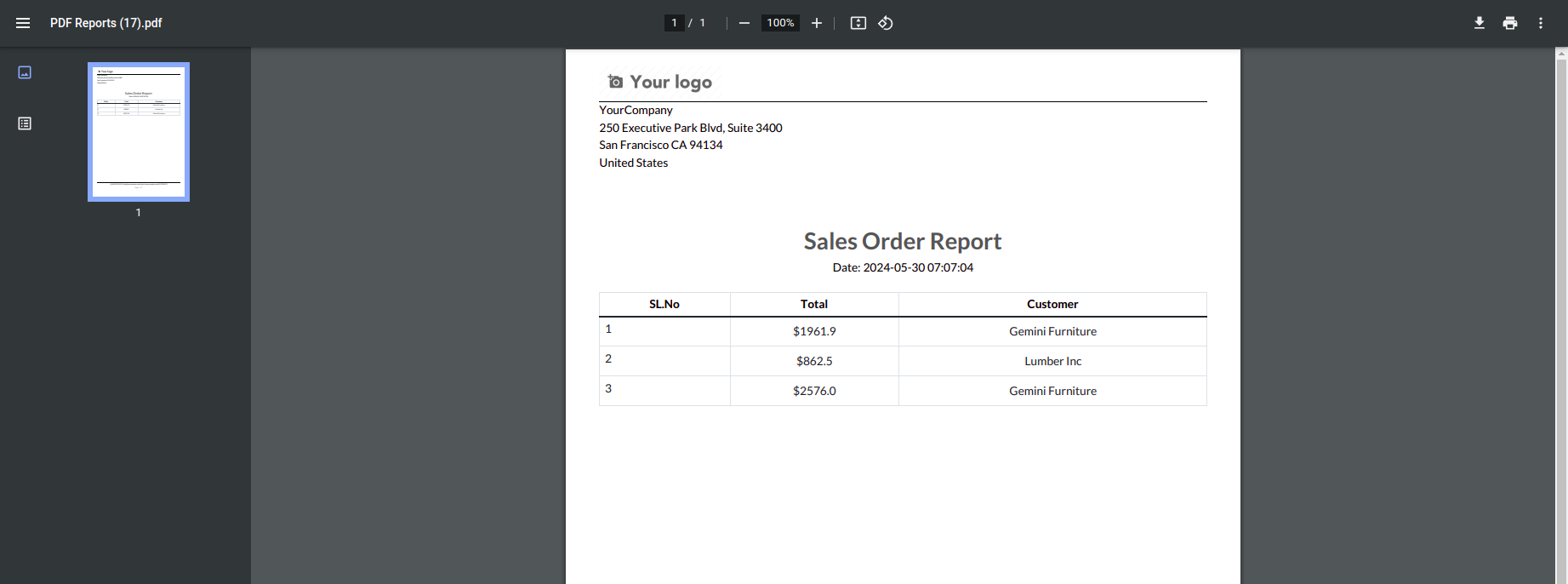The height and width of the screenshot is (584, 1568).
Task: Click the 100% zoom level field
Action: point(780,23)
